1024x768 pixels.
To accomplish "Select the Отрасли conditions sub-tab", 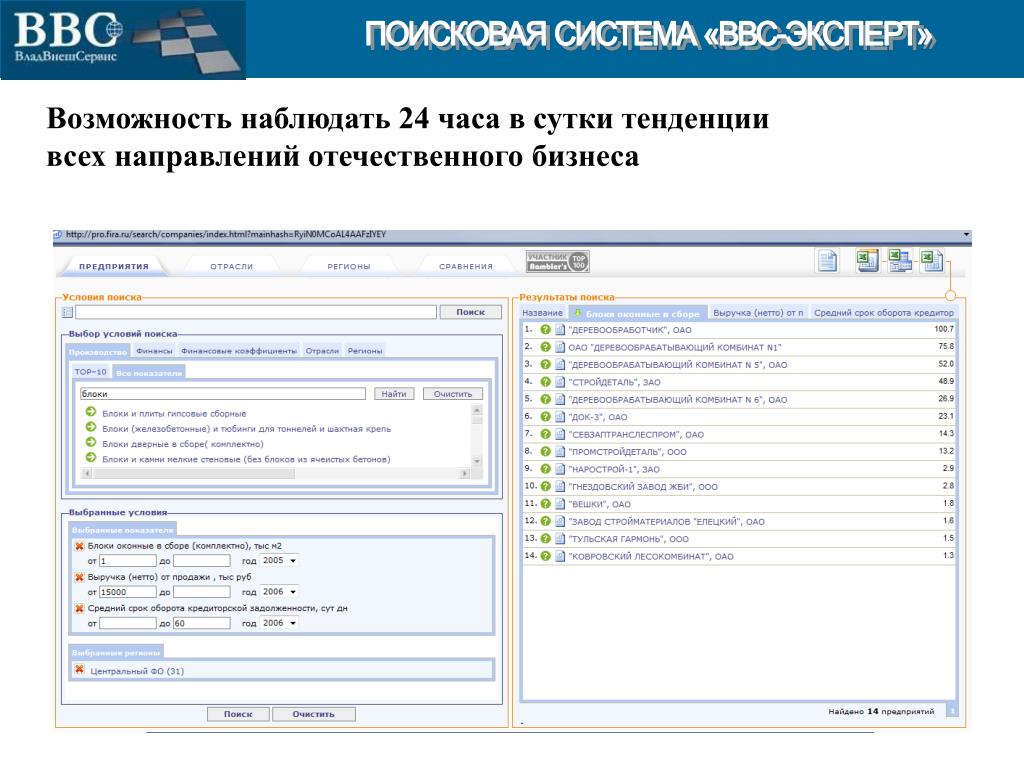I will click(x=322, y=351).
